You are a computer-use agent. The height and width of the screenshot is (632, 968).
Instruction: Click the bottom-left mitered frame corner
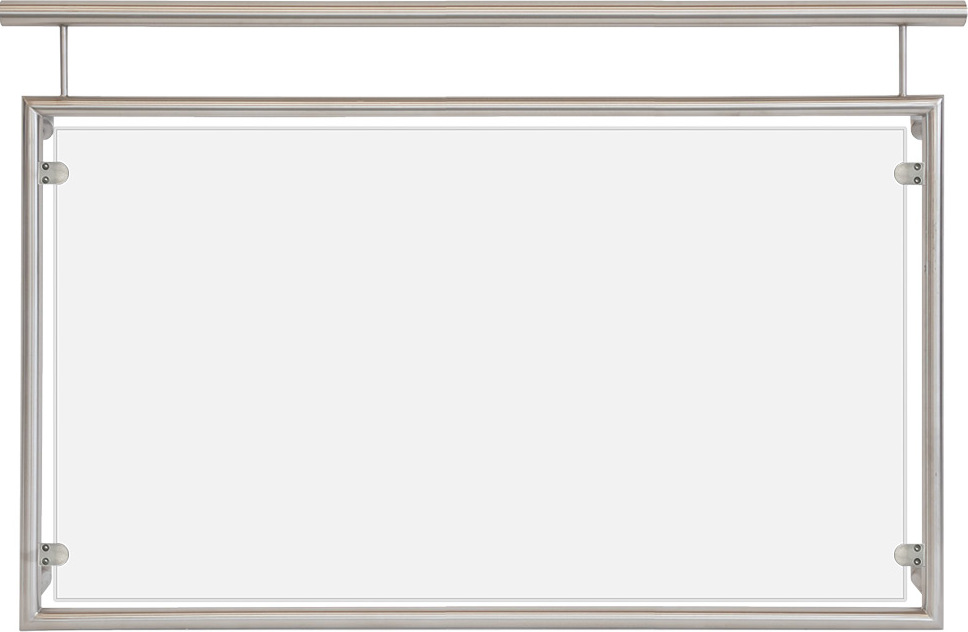[32, 617]
